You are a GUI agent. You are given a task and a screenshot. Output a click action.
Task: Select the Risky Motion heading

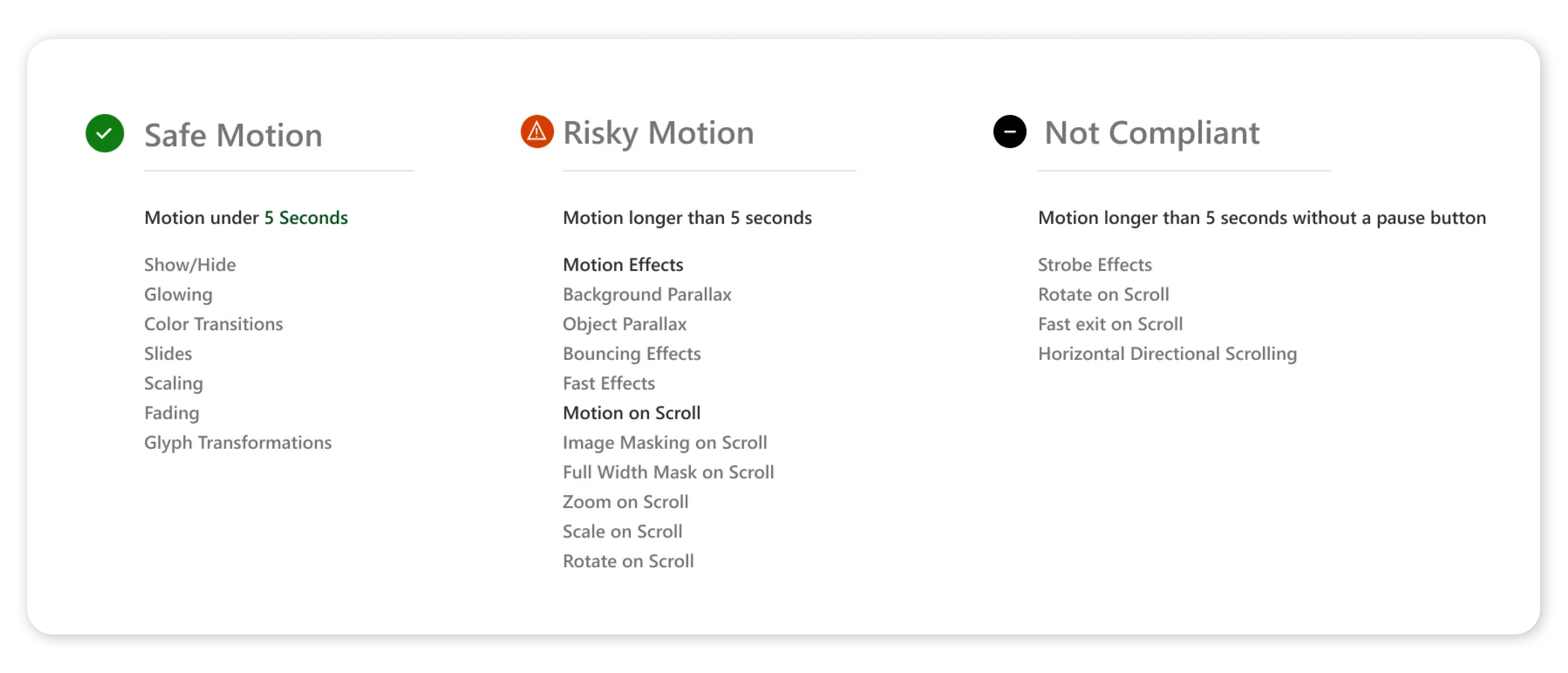(658, 133)
